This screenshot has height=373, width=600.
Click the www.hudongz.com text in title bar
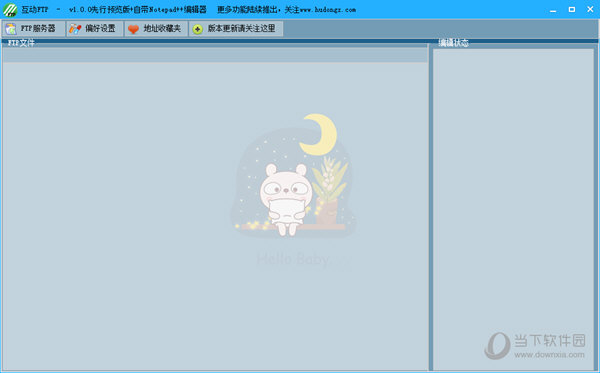click(x=328, y=10)
